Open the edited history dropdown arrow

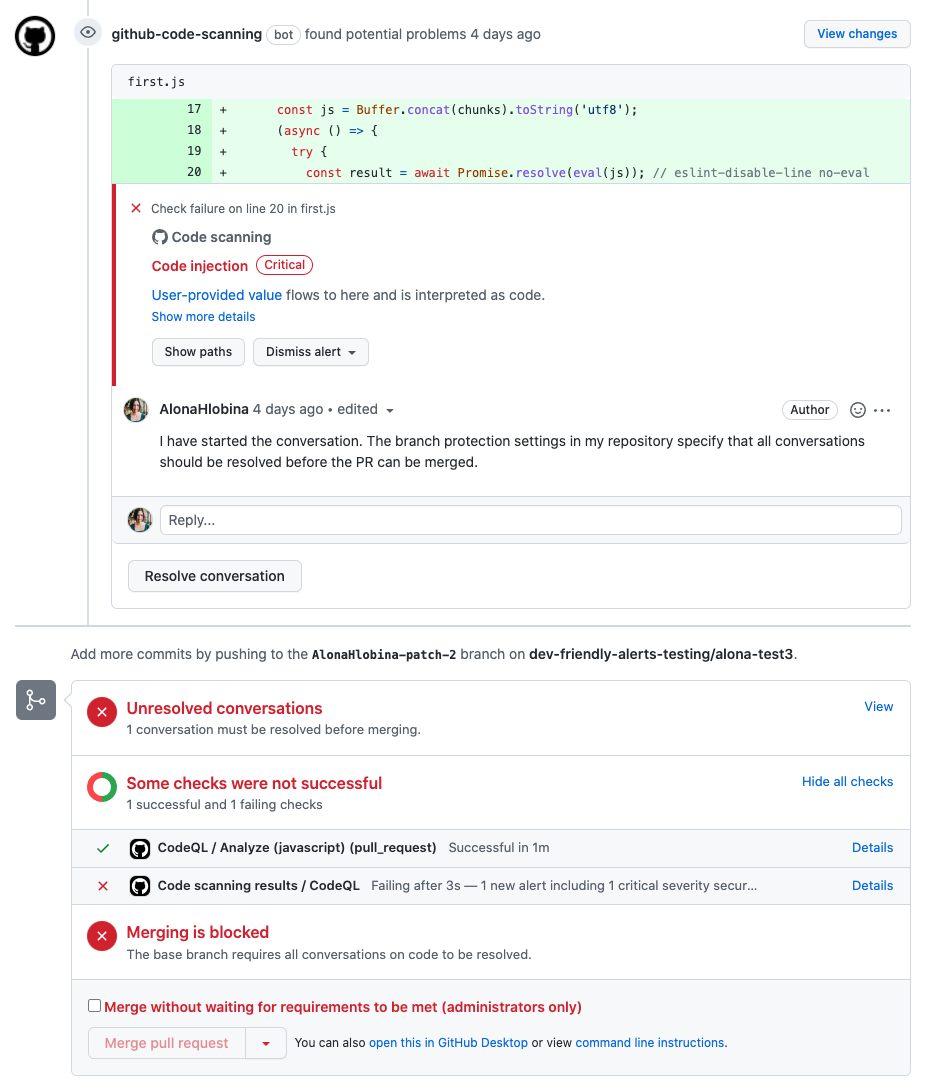pos(390,411)
